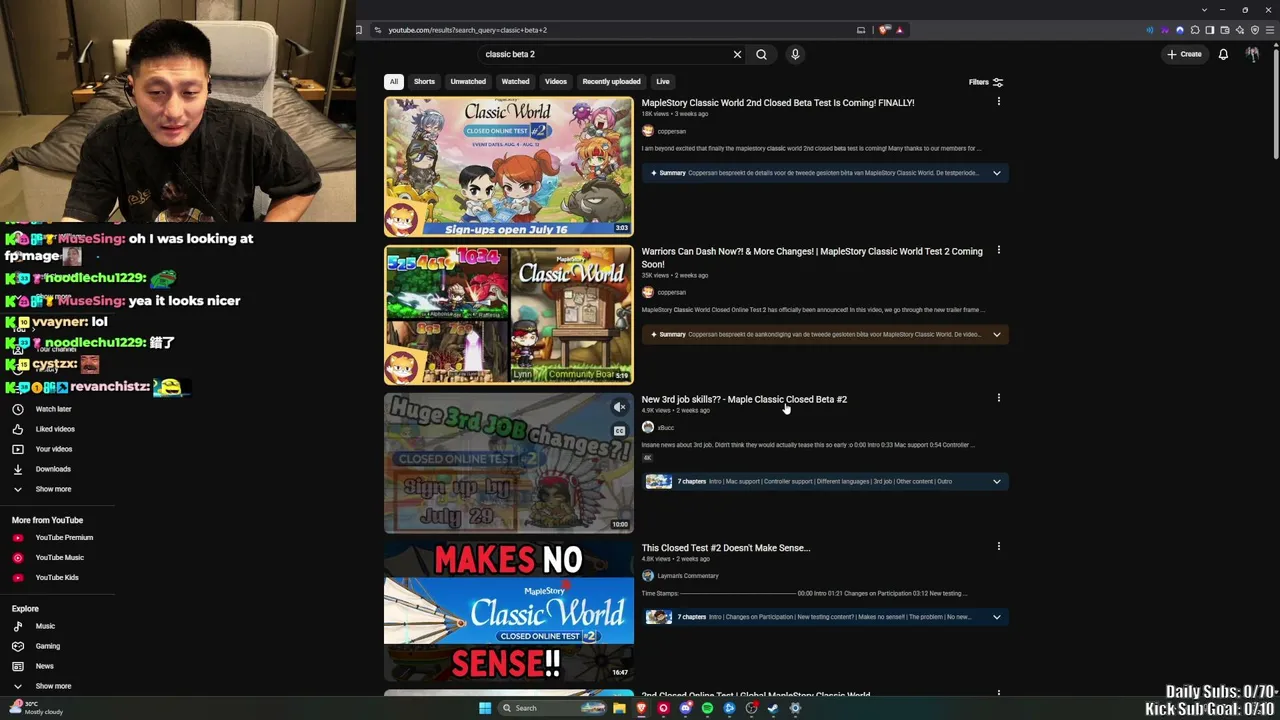Open options for Doesn't Make Sense video
This screenshot has width=1280, height=720.
coord(998,547)
